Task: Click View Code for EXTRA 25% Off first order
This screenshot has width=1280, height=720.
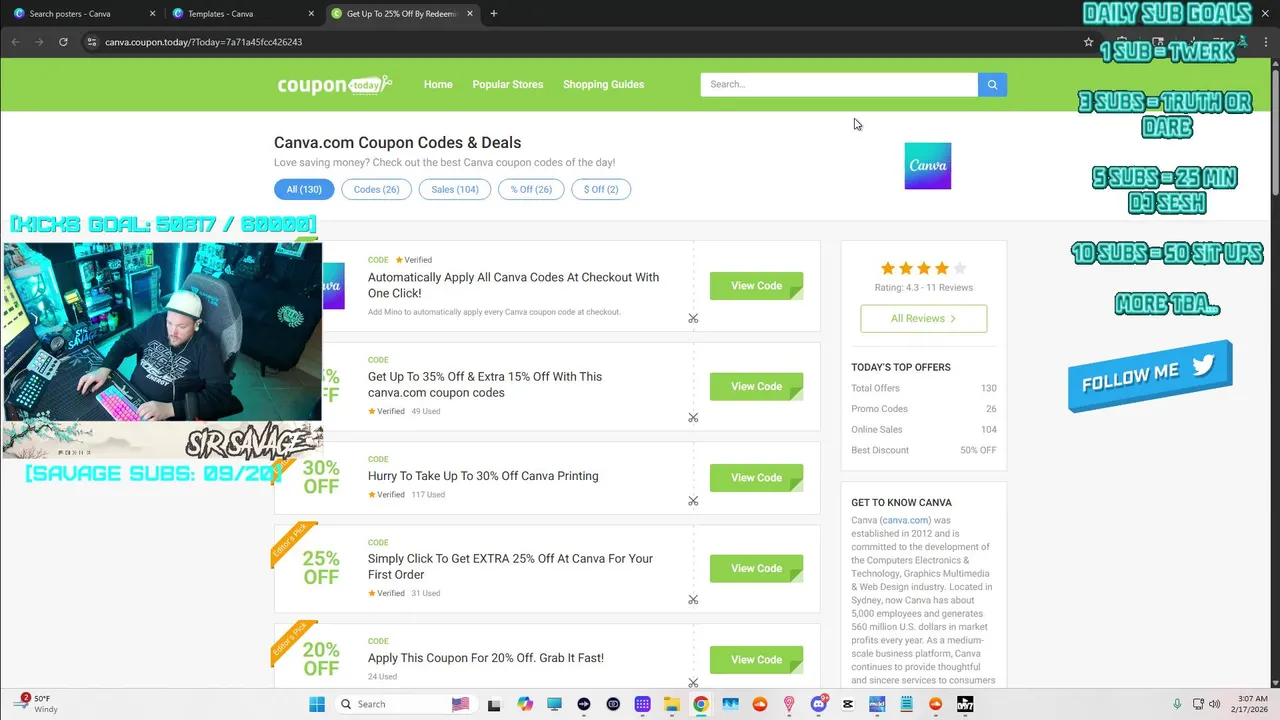Action: 756,569
